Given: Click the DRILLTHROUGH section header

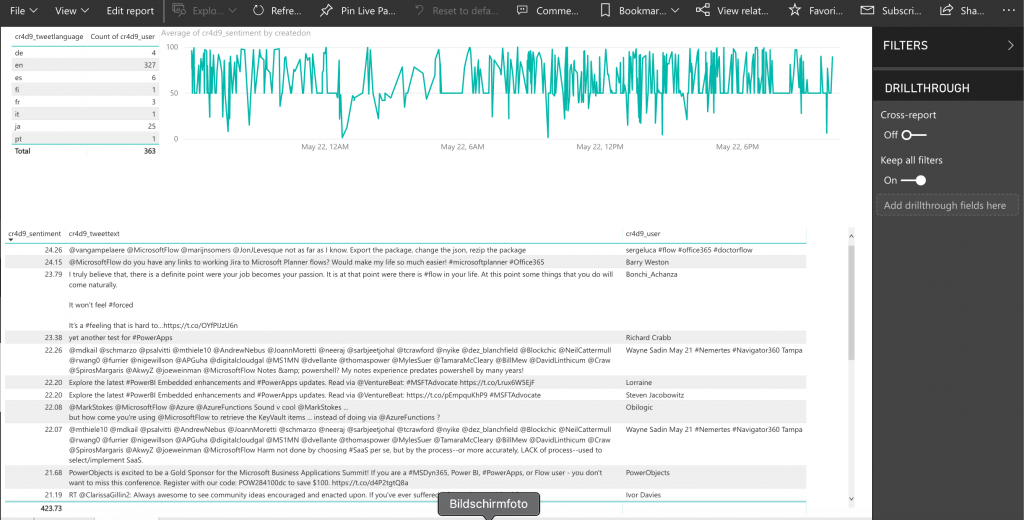Looking at the screenshot, I should 927,88.
